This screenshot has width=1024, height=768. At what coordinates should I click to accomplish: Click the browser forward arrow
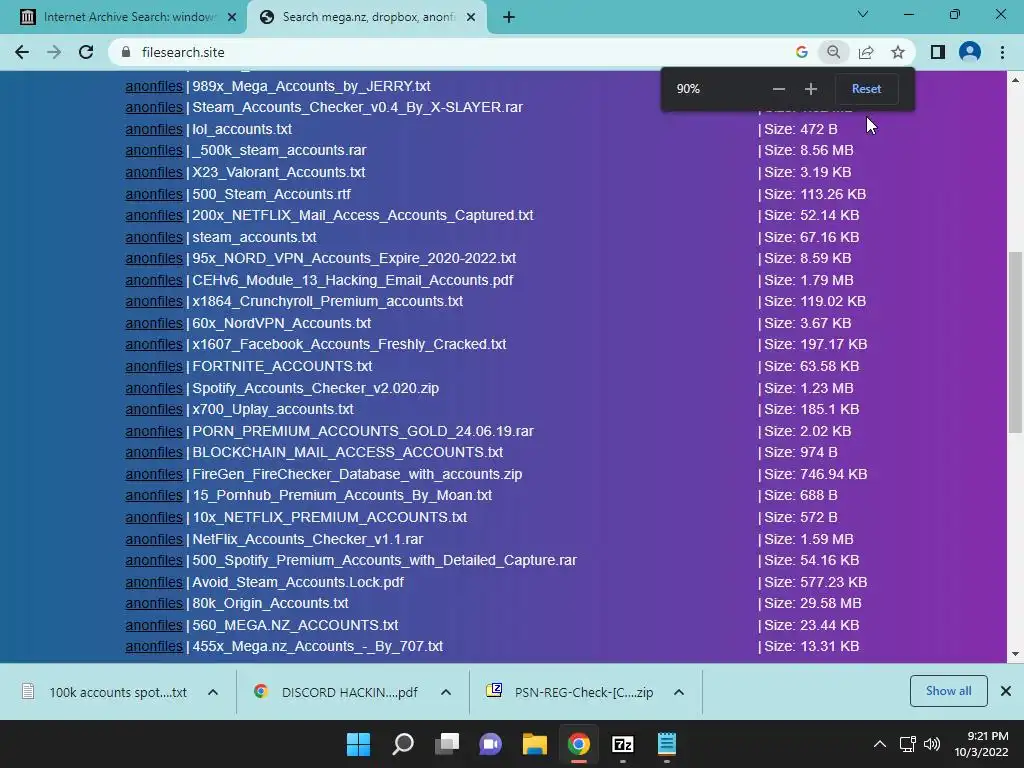point(54,52)
